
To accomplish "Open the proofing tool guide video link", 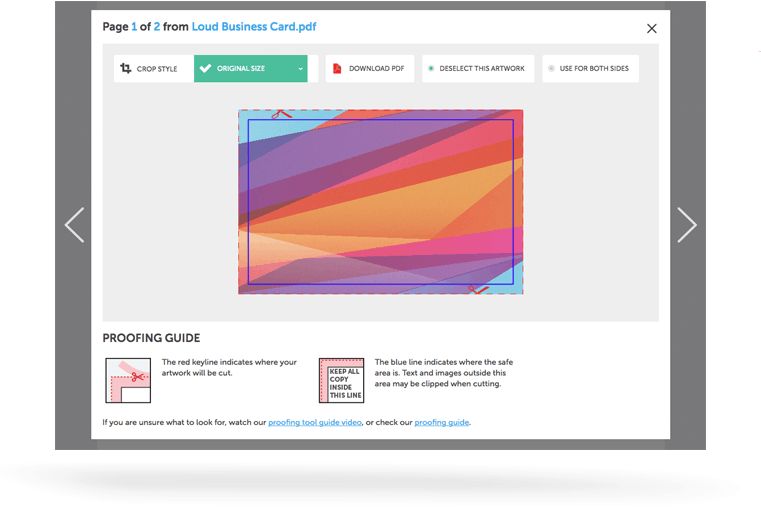I will 315,422.
